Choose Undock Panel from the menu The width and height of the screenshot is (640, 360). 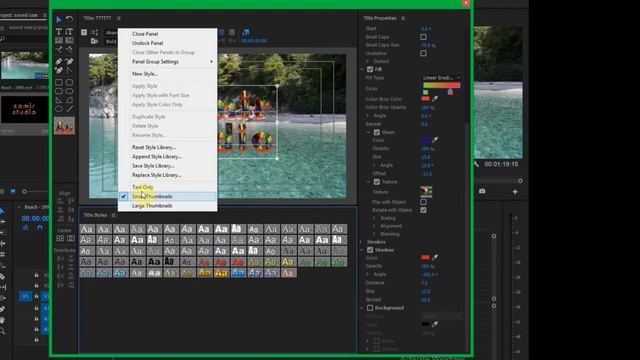[x=168, y=43]
